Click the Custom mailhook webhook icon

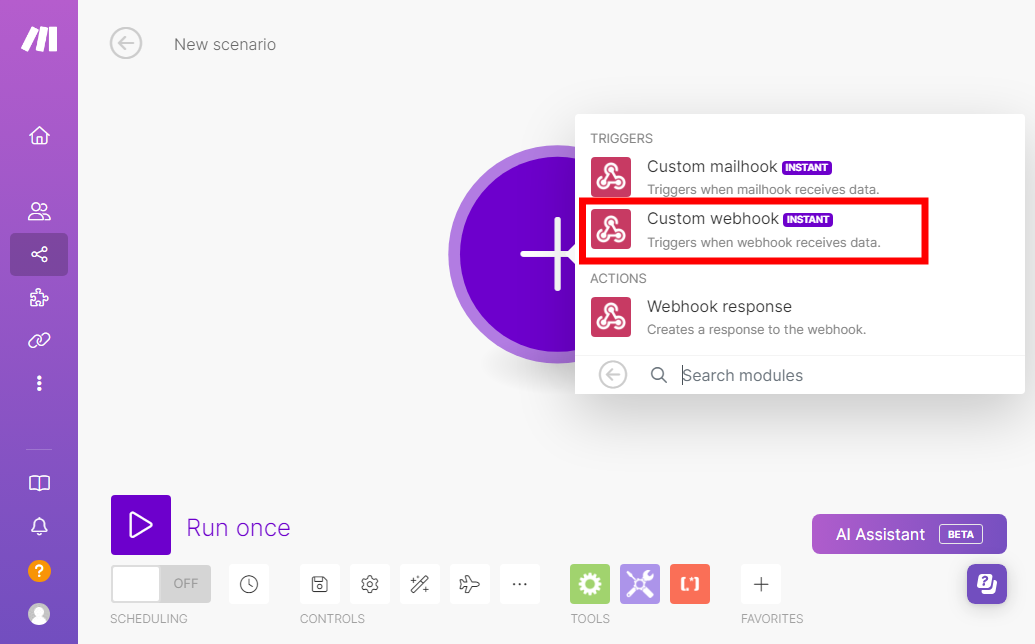pos(611,177)
